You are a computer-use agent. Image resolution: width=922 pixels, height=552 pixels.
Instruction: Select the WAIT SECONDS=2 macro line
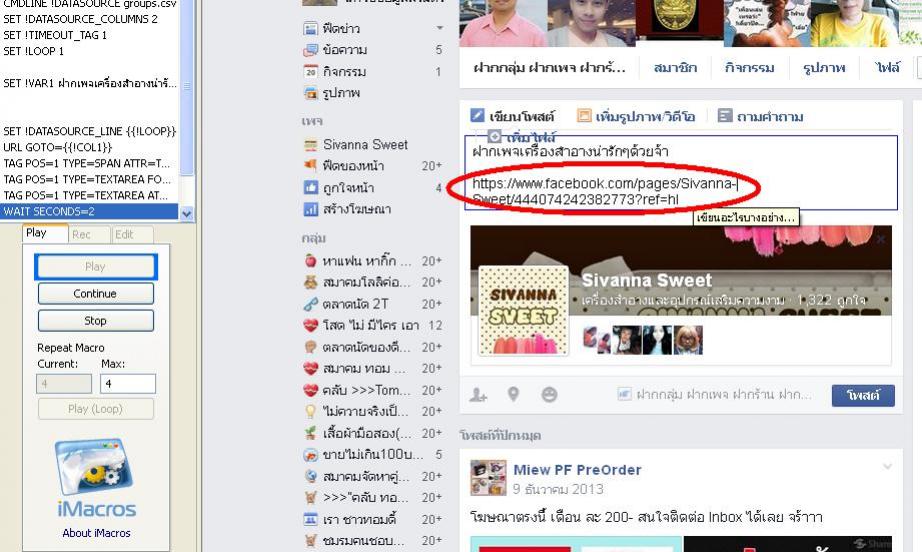pos(90,212)
